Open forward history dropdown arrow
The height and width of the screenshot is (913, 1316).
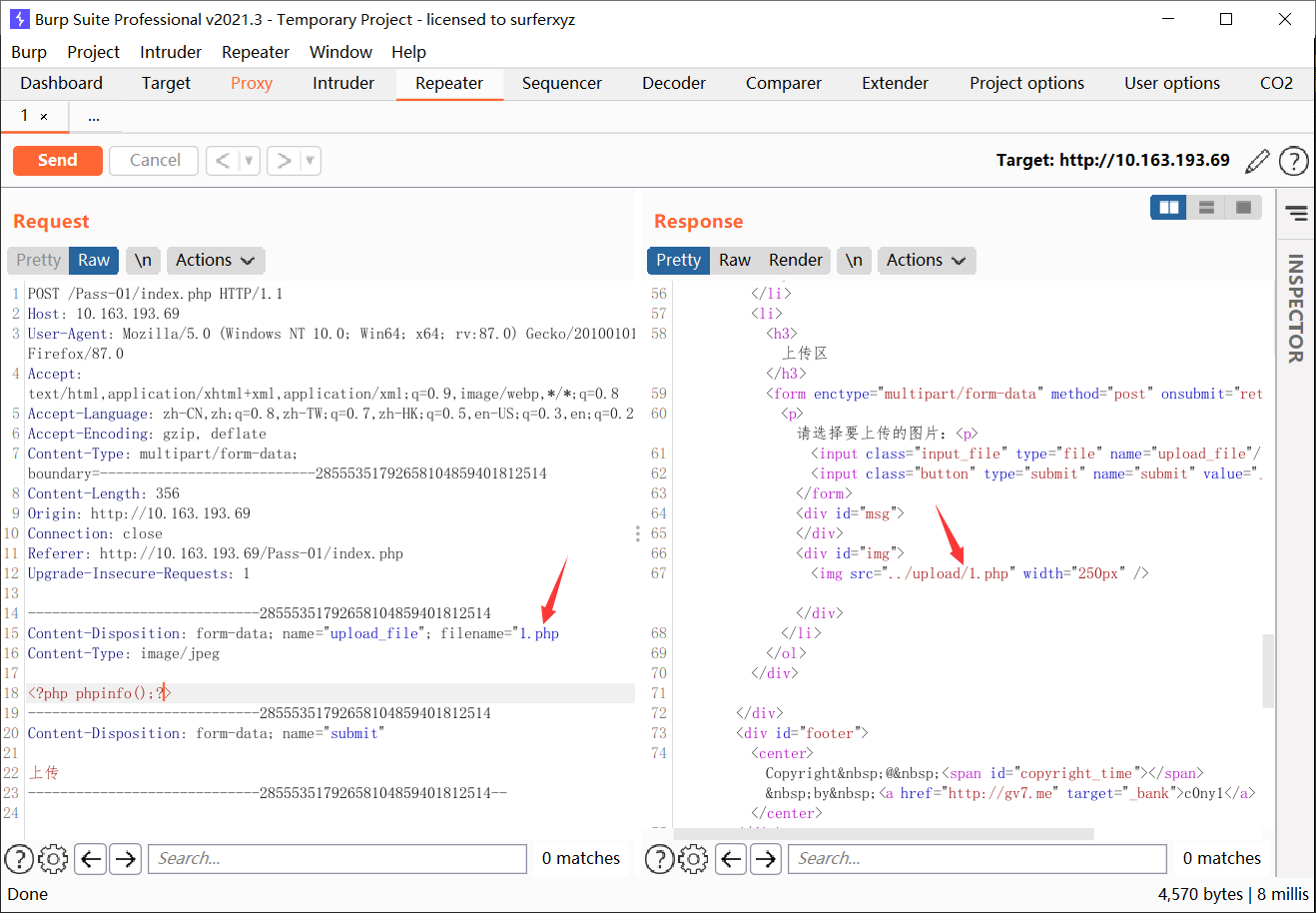point(311,160)
